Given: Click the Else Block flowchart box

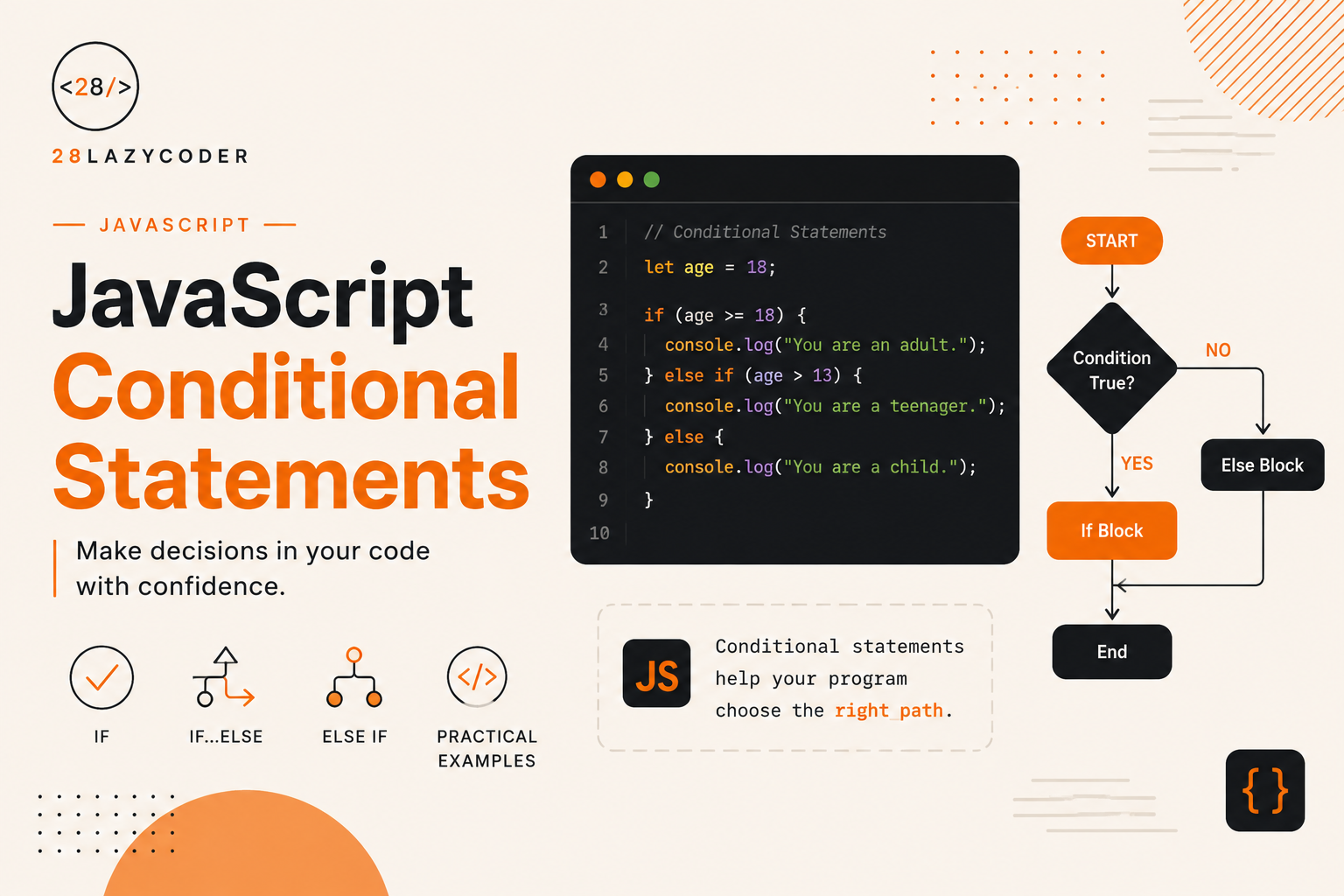Looking at the screenshot, I should 1263,465.
